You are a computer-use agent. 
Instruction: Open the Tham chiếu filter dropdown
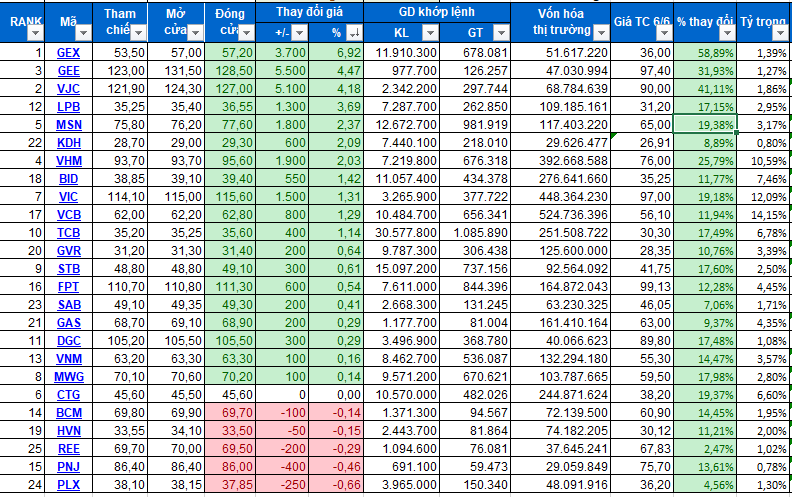[x=138, y=33]
